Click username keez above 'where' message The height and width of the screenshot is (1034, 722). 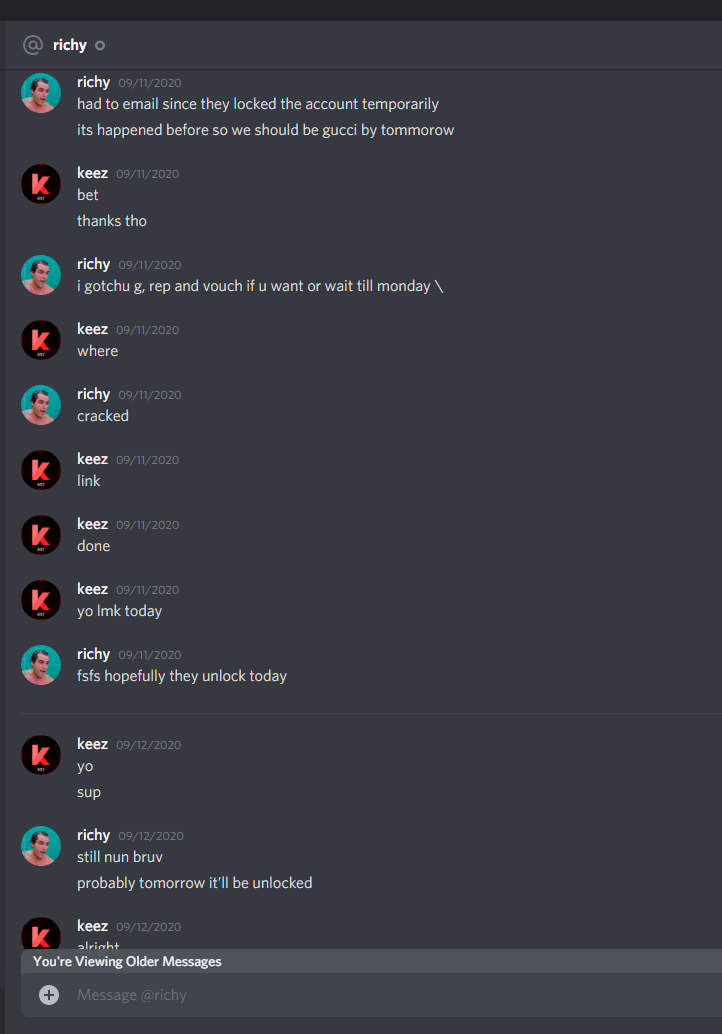coord(92,328)
